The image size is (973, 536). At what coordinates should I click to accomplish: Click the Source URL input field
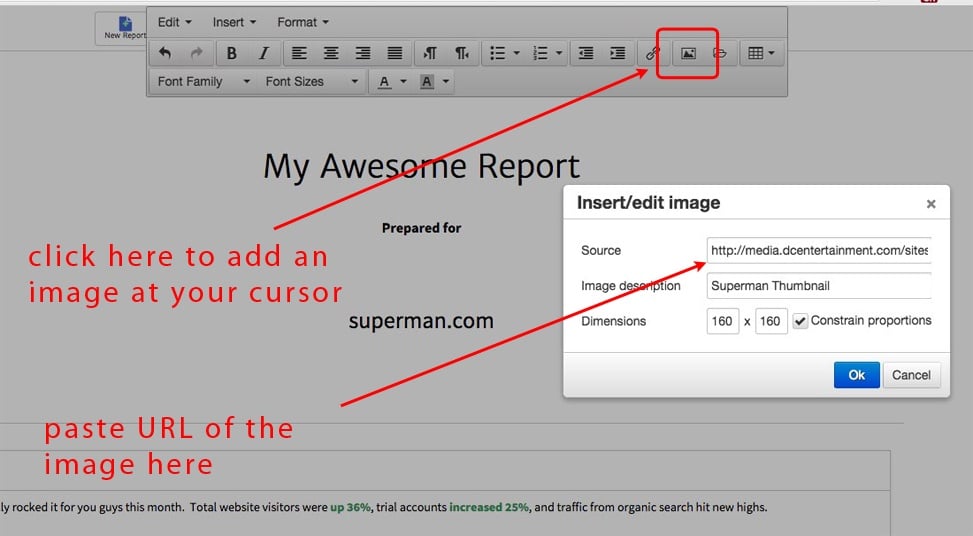click(x=818, y=250)
